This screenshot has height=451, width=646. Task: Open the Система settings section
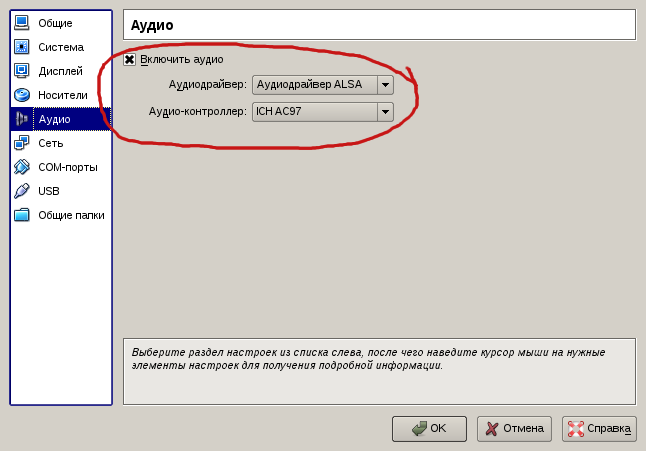point(61,47)
